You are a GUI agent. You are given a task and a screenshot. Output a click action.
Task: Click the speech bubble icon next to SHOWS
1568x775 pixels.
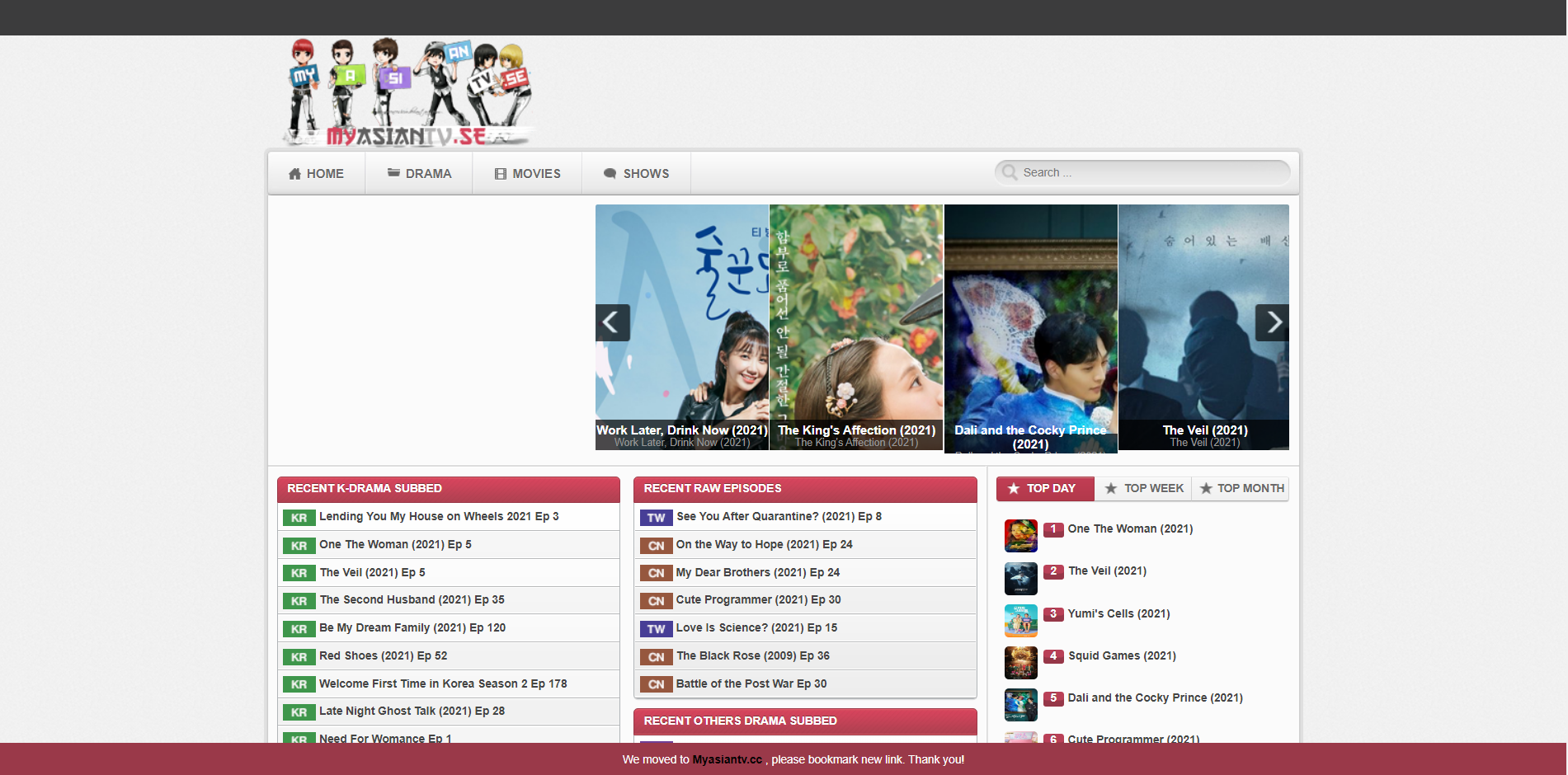(610, 173)
